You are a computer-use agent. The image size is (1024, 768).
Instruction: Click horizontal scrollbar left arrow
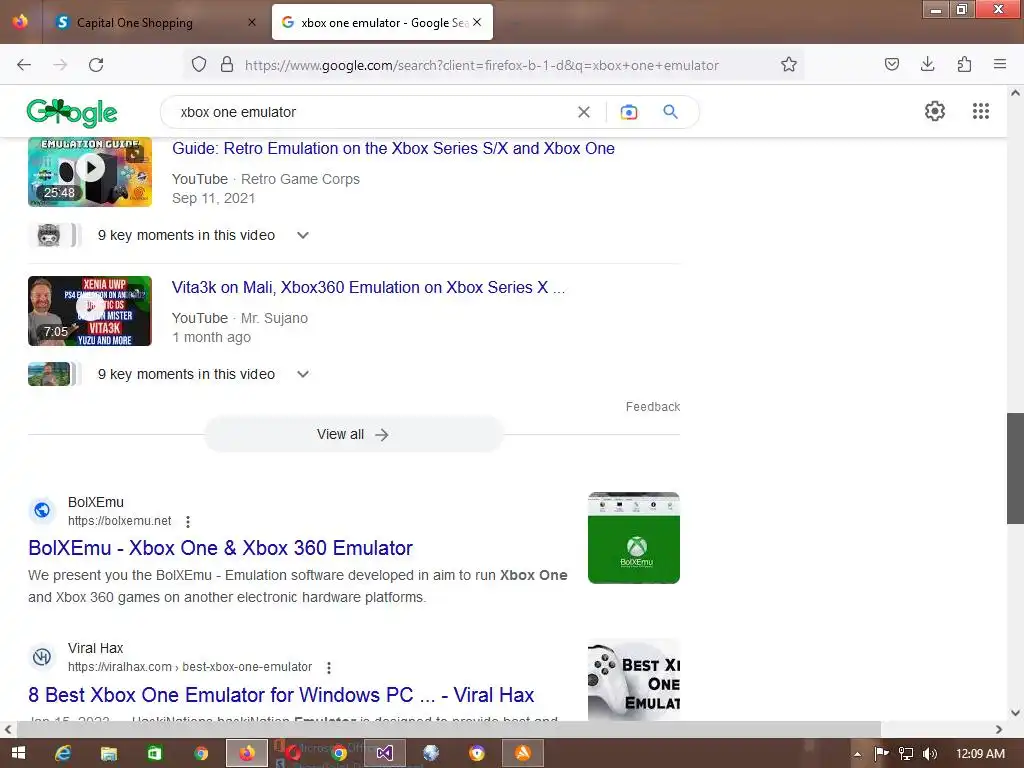[8, 729]
